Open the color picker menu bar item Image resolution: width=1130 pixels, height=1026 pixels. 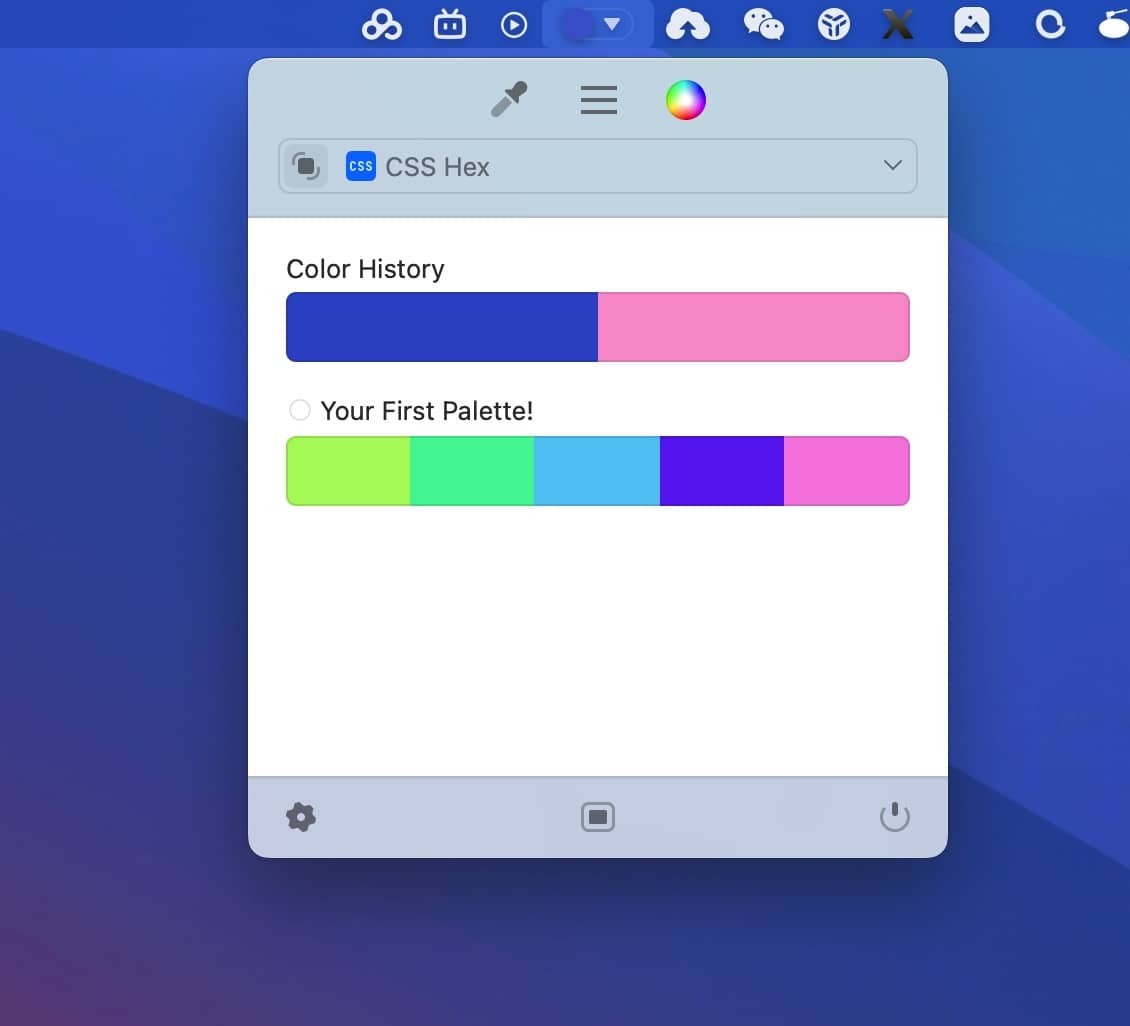(597, 24)
